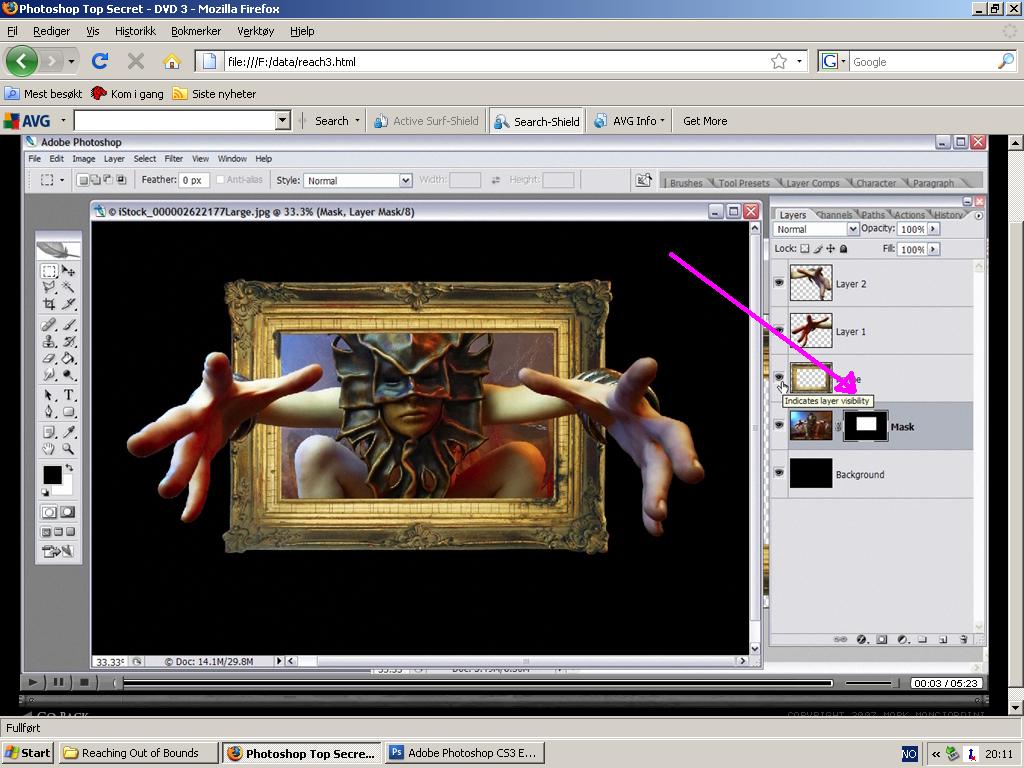Viewport: 1024px width, 768px height.
Task: Select the Slice tool
Action: (68, 304)
